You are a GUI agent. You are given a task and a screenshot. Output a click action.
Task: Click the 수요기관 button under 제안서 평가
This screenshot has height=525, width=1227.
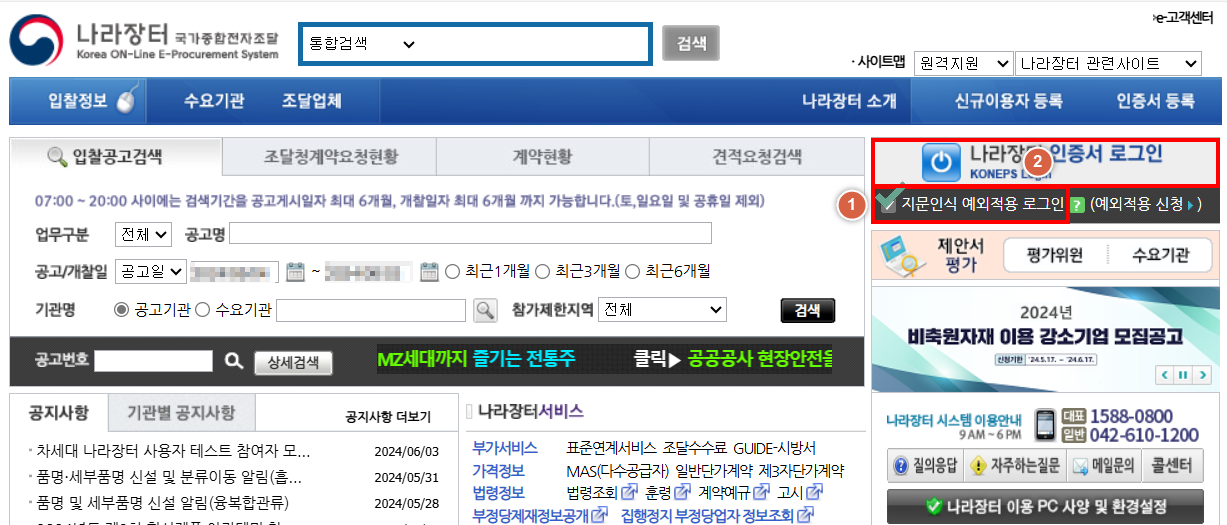tap(1160, 255)
